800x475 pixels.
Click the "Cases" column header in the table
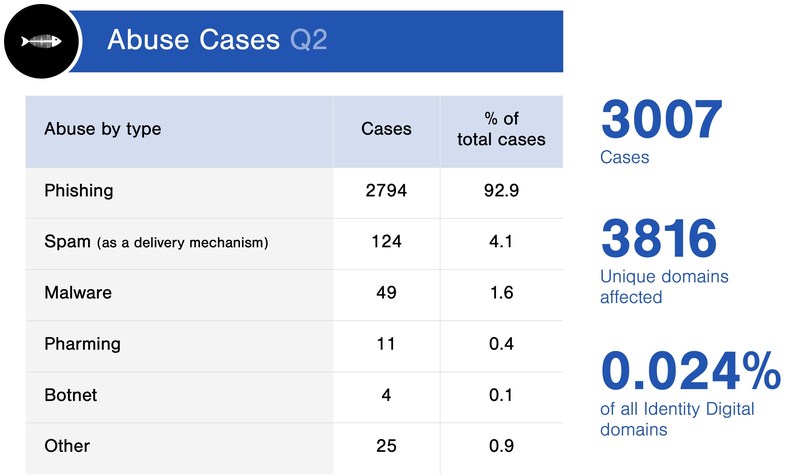pyautogui.click(x=386, y=129)
